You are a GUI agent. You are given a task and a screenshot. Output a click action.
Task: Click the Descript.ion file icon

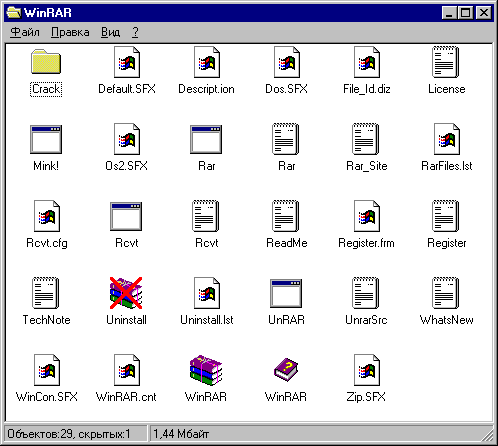[207, 62]
